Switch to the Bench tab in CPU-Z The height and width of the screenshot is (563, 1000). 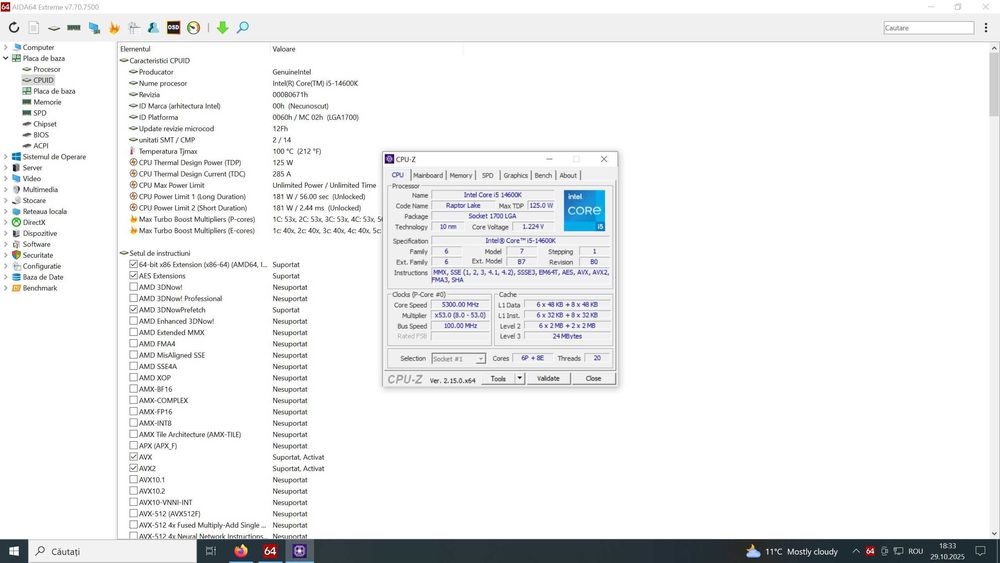click(x=543, y=175)
